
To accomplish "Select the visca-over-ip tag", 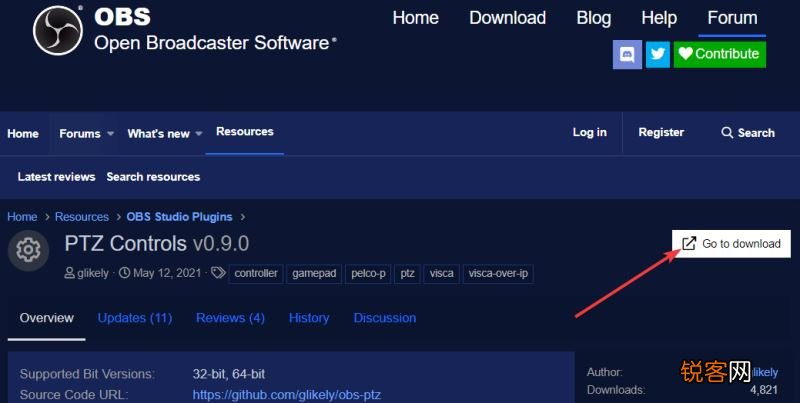I will tap(498, 273).
